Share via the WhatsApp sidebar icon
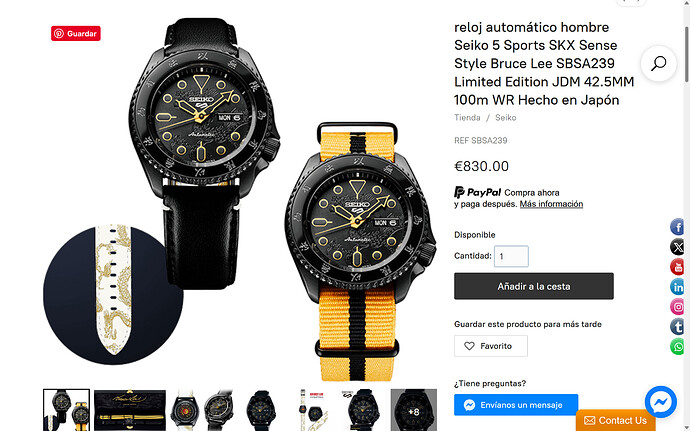The image size is (690, 431). pyautogui.click(x=678, y=346)
